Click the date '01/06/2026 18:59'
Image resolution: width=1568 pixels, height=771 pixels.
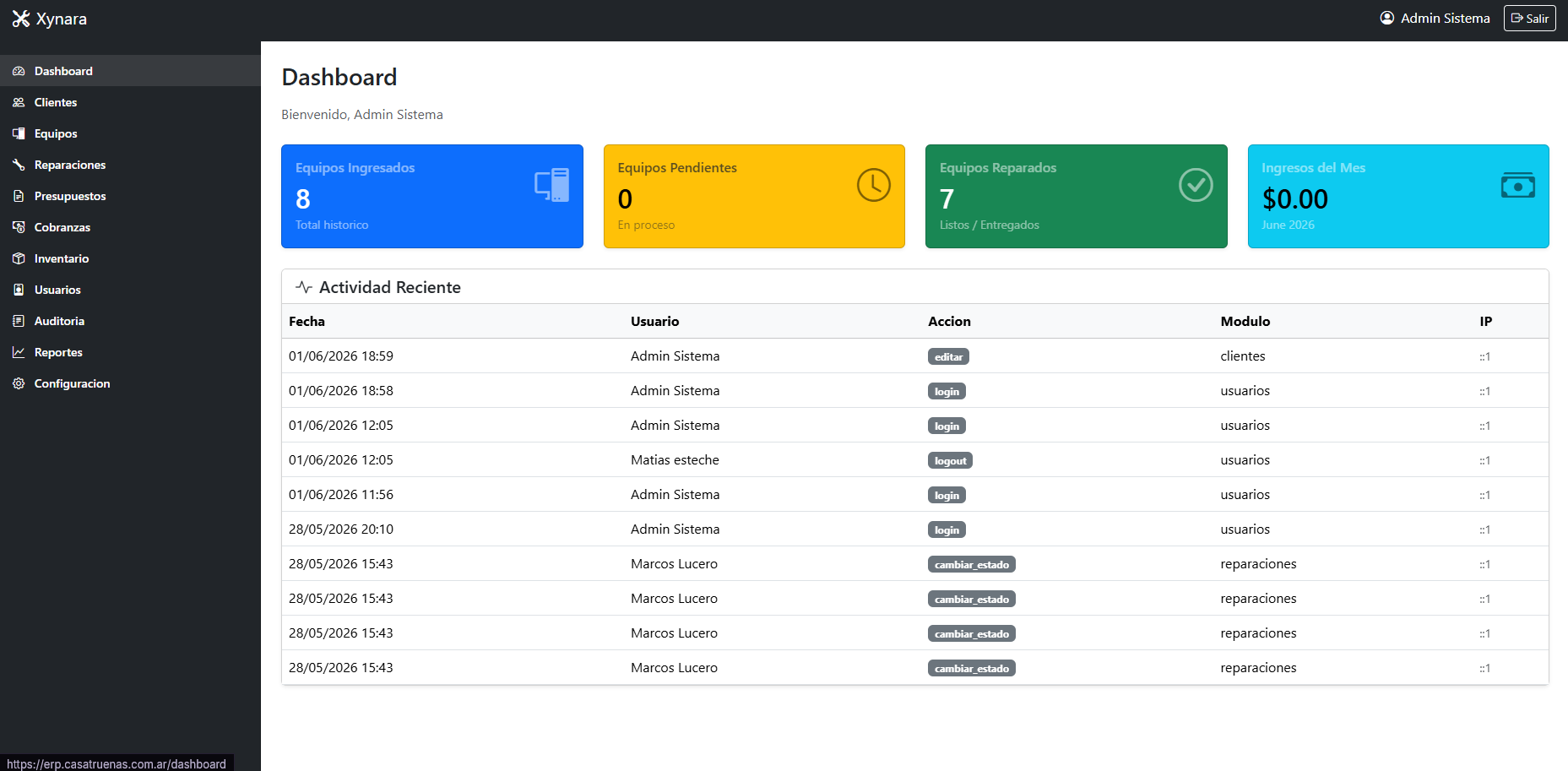click(341, 356)
